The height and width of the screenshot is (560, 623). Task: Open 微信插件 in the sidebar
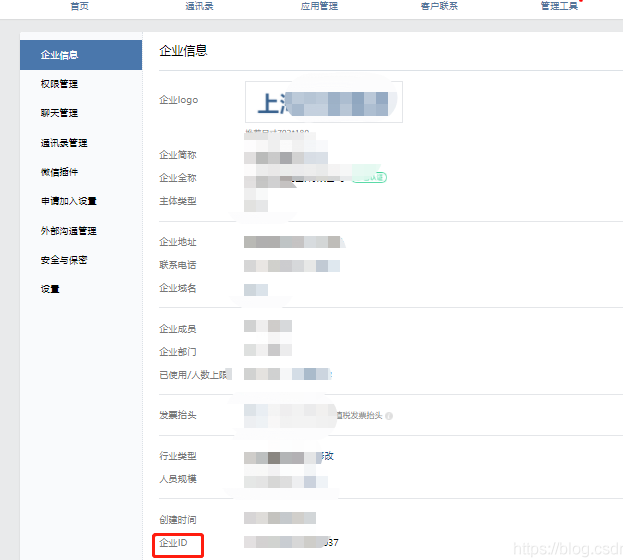click(x=59, y=172)
